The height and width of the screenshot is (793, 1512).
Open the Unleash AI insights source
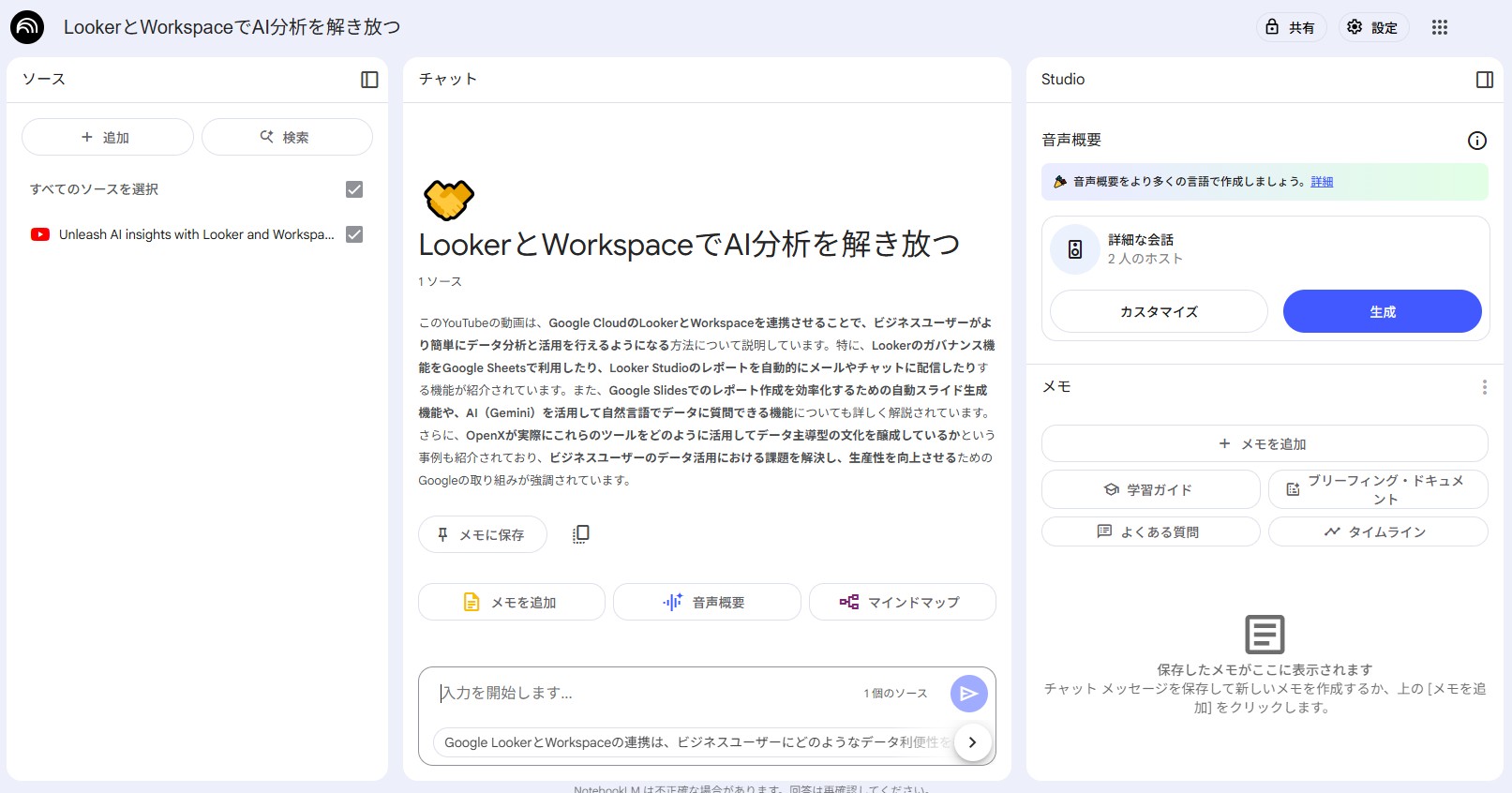[197, 234]
